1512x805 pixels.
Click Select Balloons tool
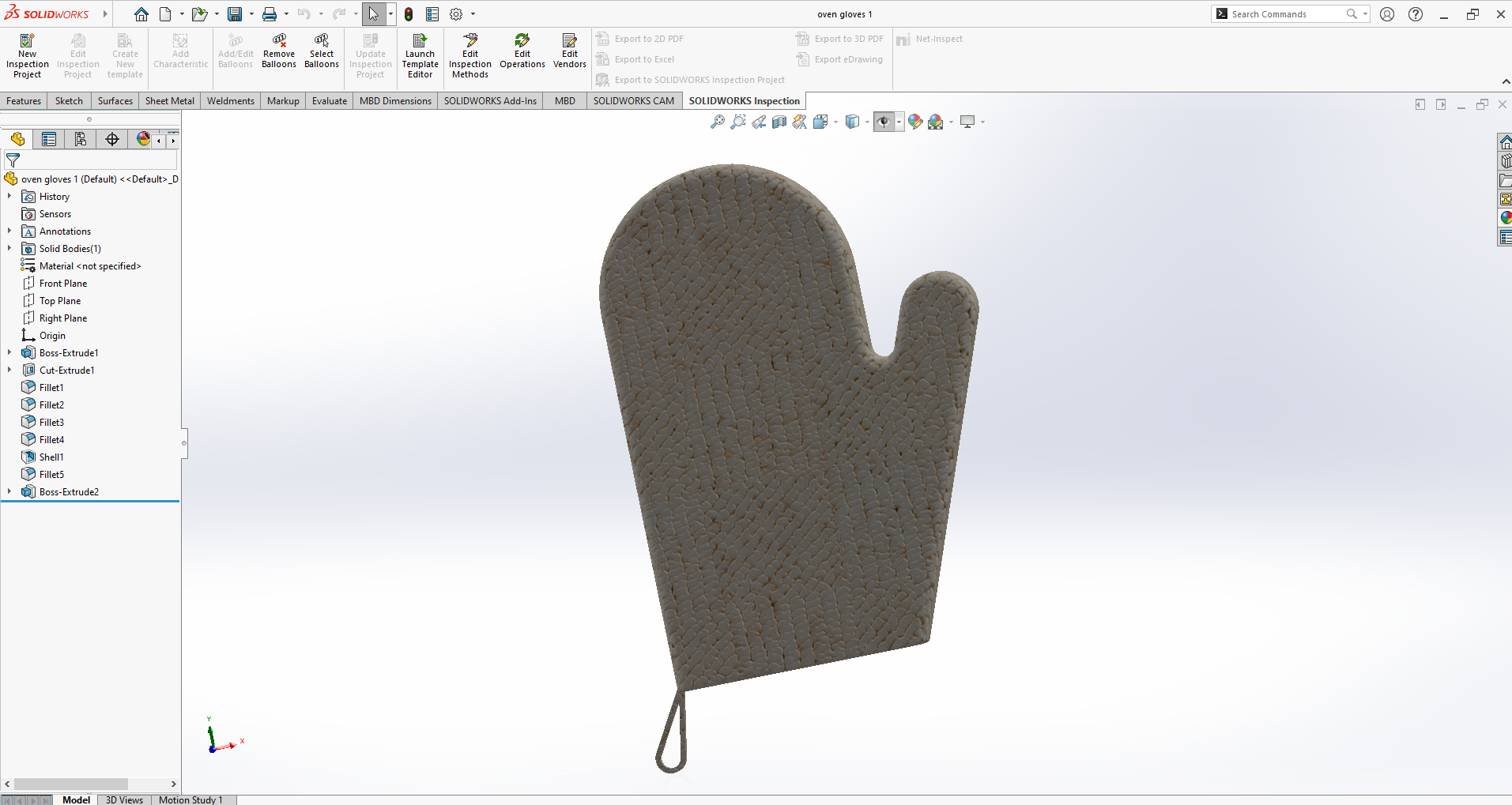point(322,51)
